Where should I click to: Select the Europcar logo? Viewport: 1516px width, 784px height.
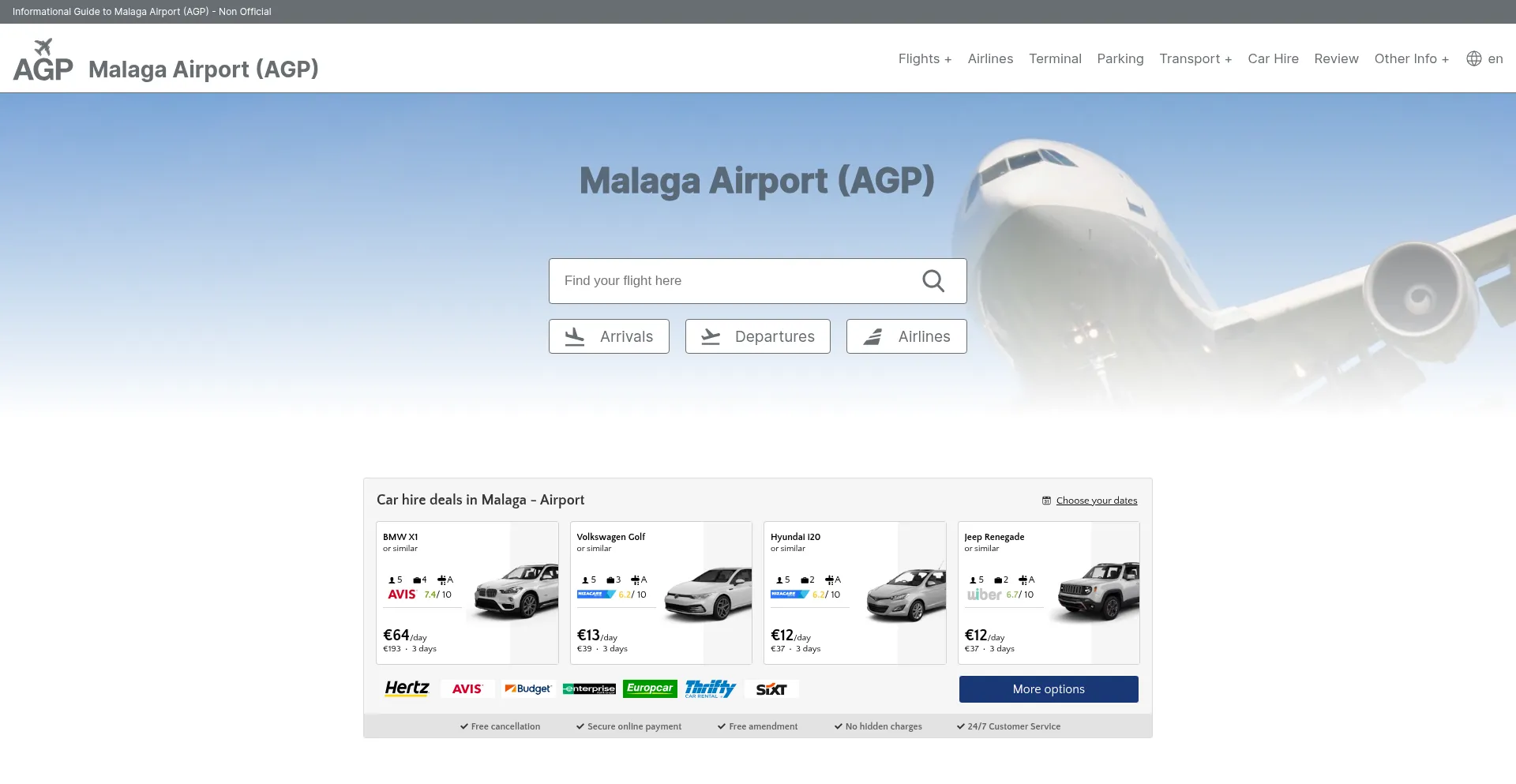click(650, 688)
